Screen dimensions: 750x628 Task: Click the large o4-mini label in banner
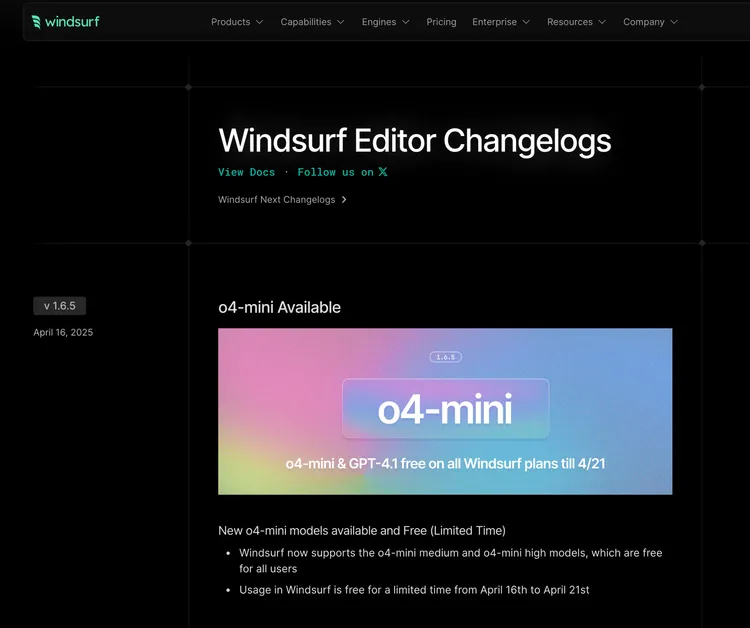445,409
